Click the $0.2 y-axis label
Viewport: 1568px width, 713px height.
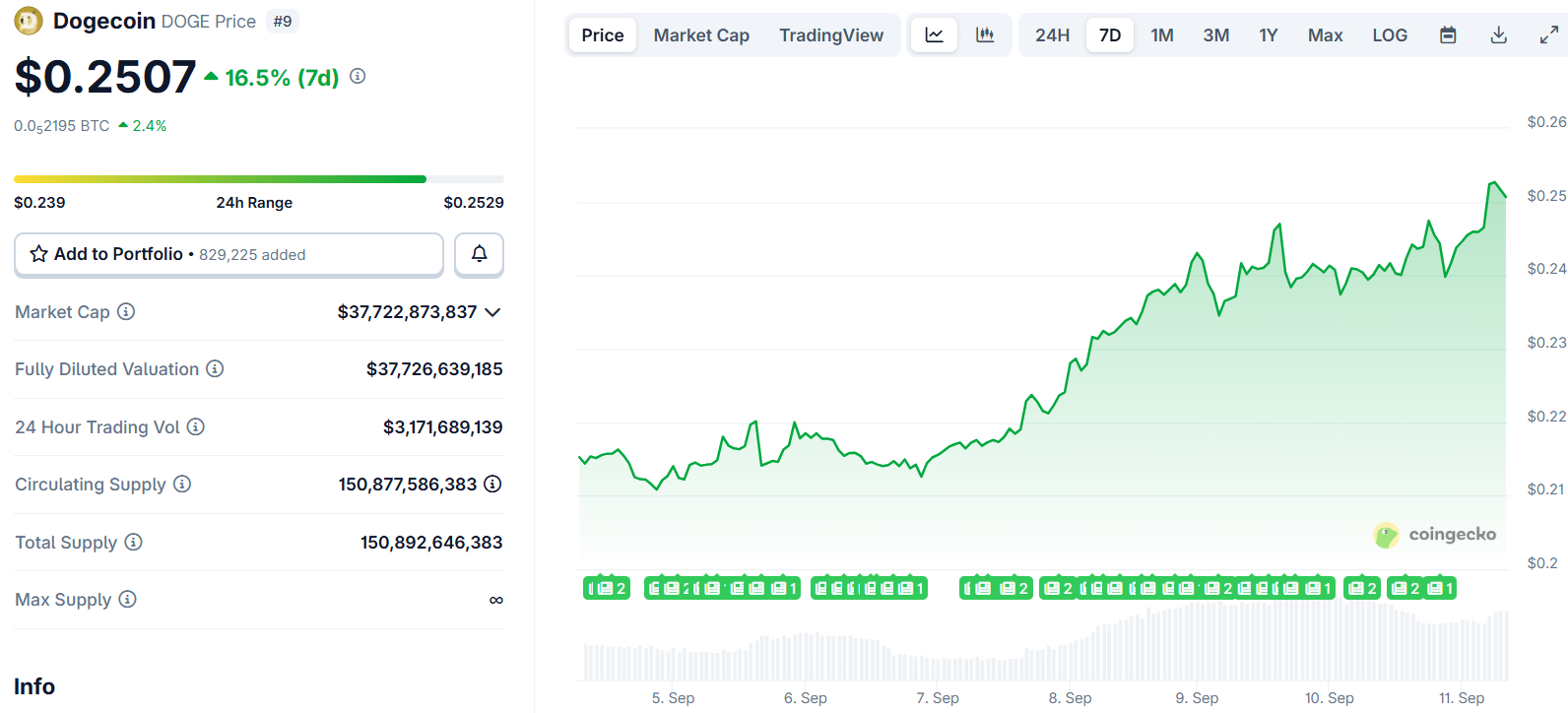tap(1542, 562)
